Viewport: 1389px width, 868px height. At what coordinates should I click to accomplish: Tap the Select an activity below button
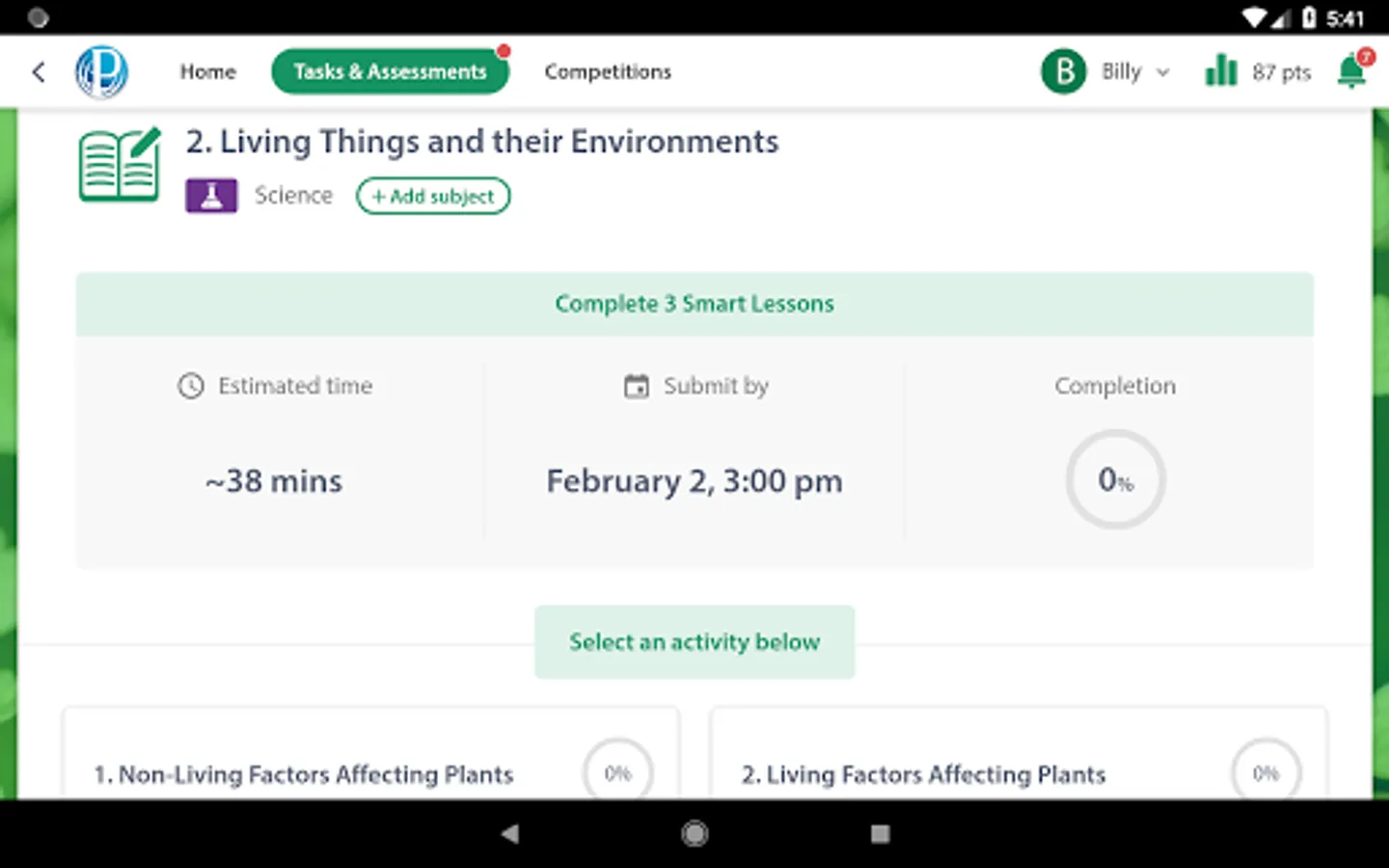tap(694, 642)
